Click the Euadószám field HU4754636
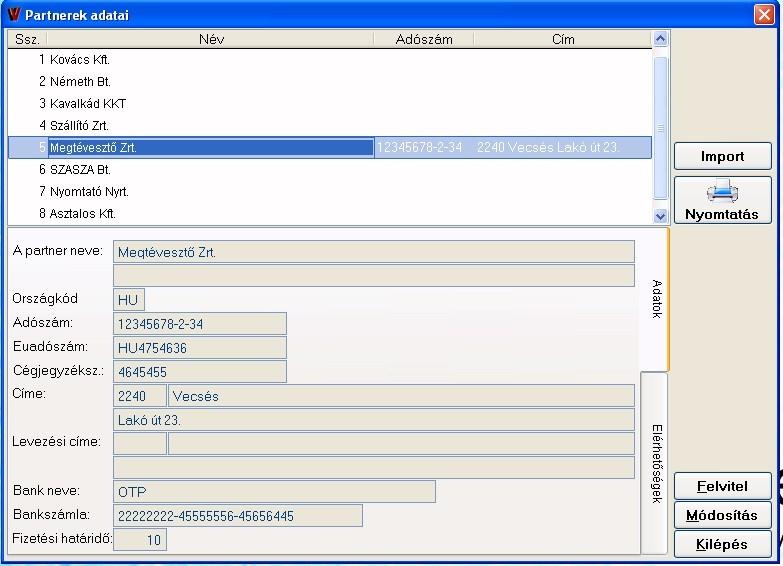 coord(200,348)
